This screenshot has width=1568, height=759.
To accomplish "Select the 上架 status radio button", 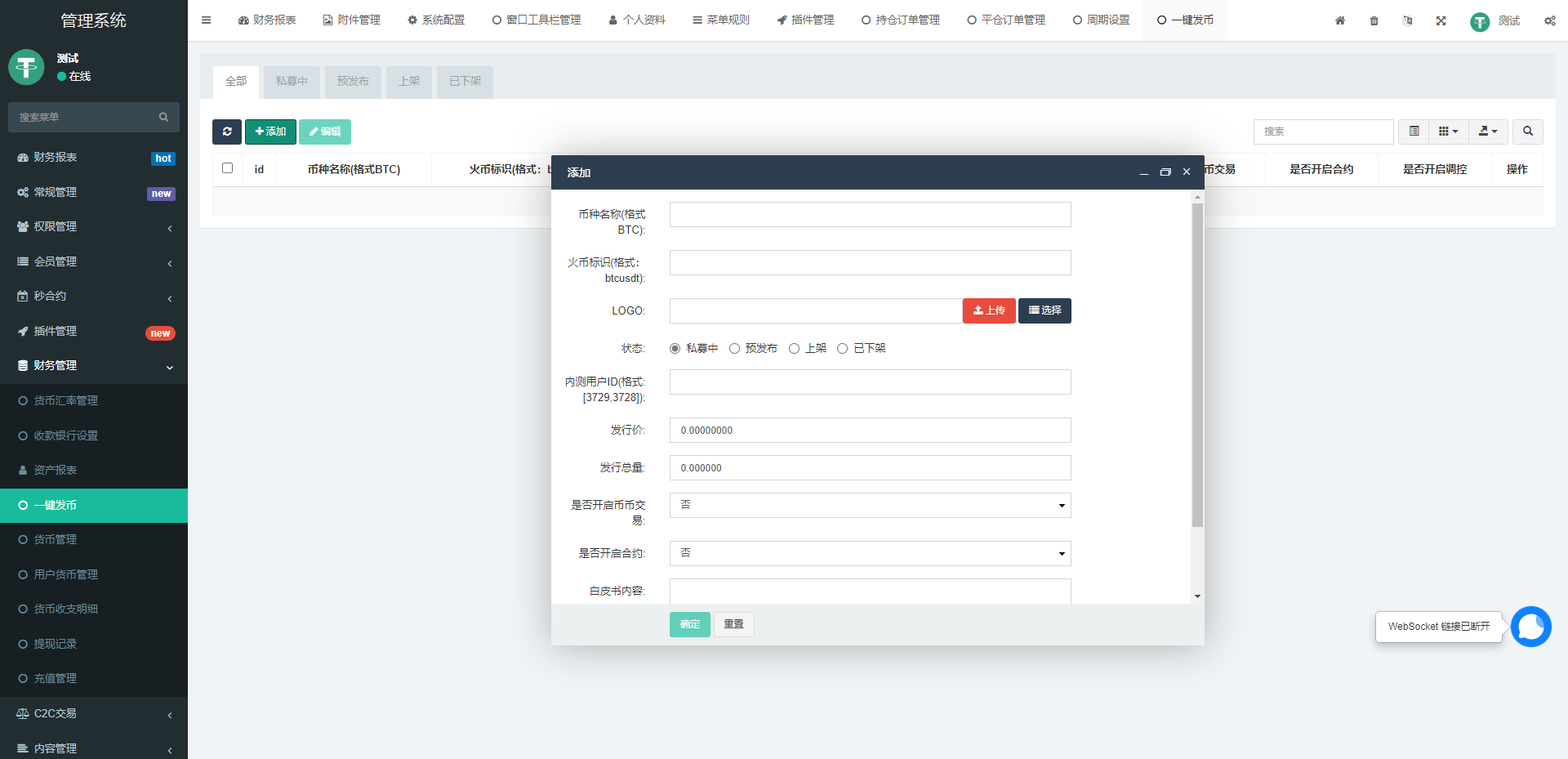I will (x=794, y=348).
